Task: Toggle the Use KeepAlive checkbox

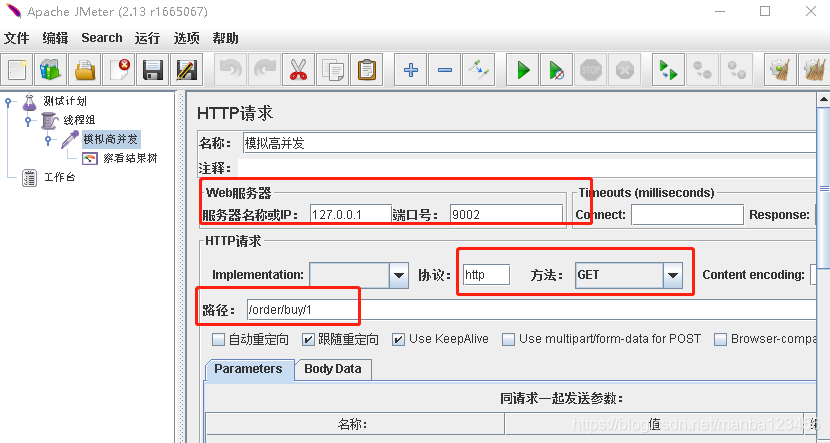Action: coord(399,339)
